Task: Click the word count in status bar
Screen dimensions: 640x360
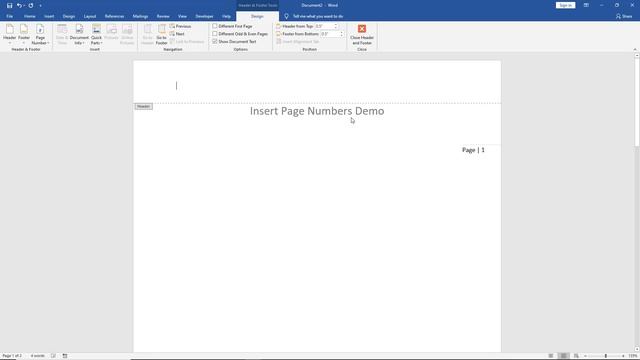Action: [38, 356]
